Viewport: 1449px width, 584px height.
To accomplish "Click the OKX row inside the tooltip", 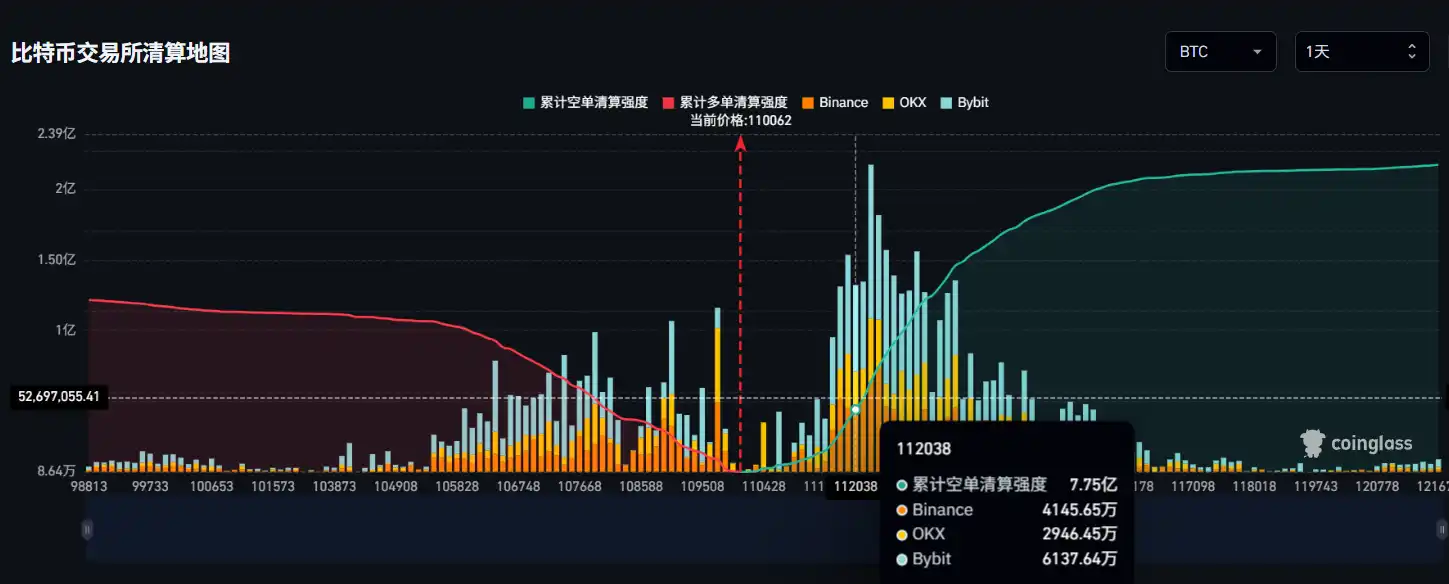I will [x=928, y=534].
